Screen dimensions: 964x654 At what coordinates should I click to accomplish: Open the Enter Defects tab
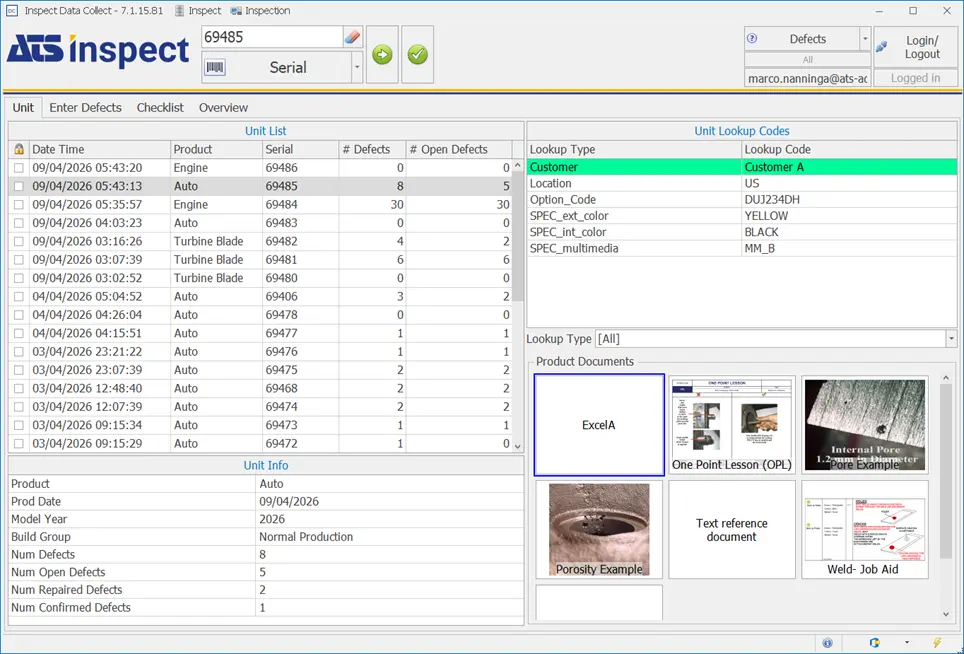(x=85, y=108)
